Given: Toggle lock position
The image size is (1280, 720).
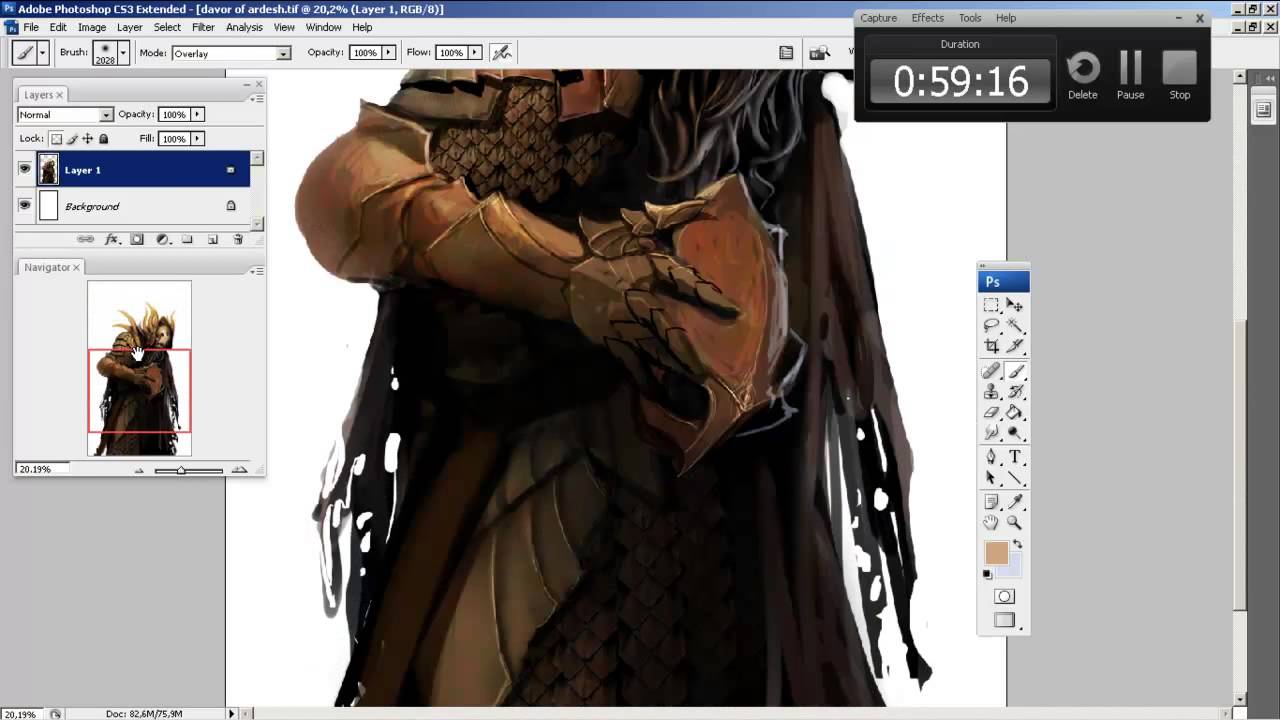Looking at the screenshot, I should (x=88, y=139).
